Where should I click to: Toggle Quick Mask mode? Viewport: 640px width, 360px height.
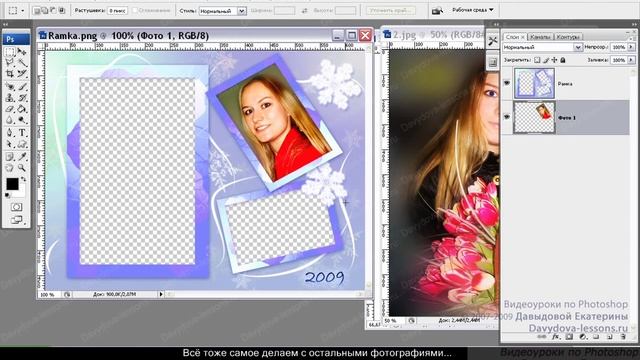point(16,207)
